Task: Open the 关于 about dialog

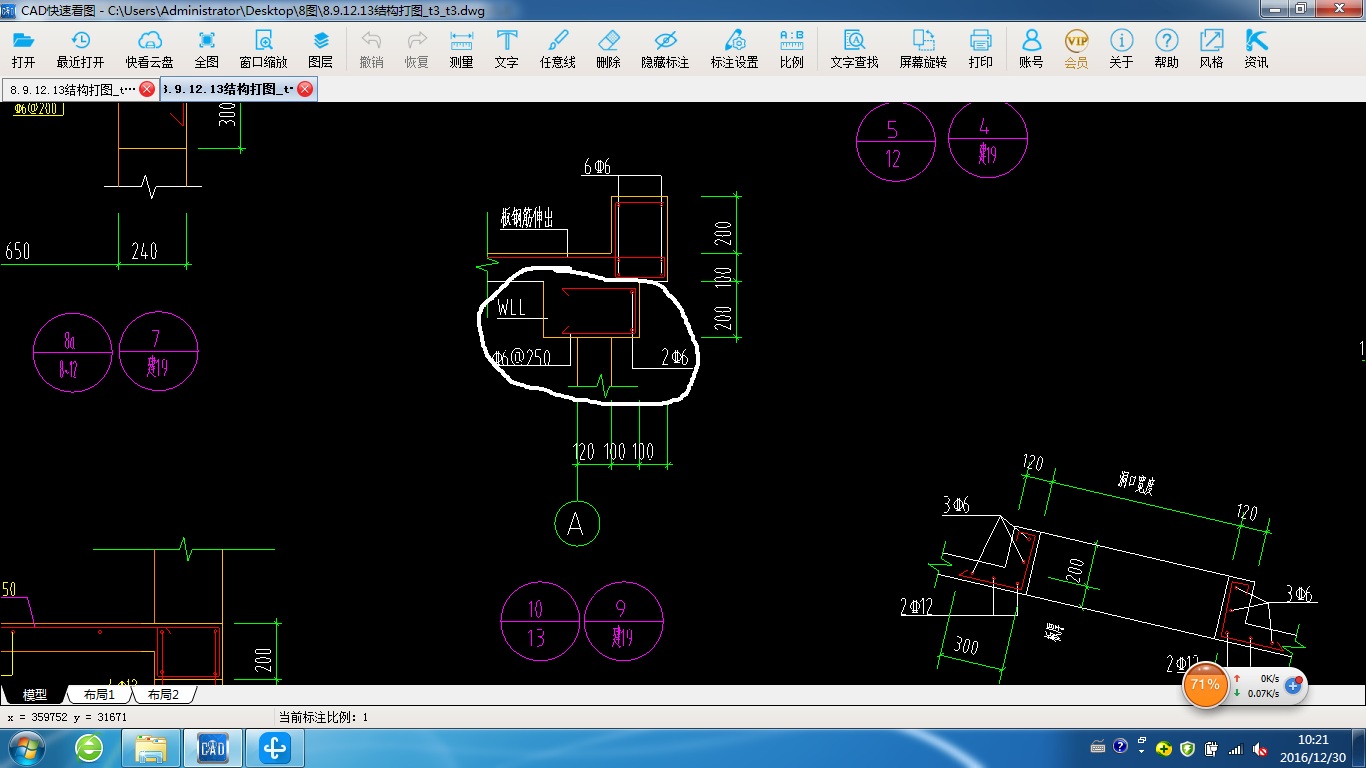Action: (x=1121, y=49)
